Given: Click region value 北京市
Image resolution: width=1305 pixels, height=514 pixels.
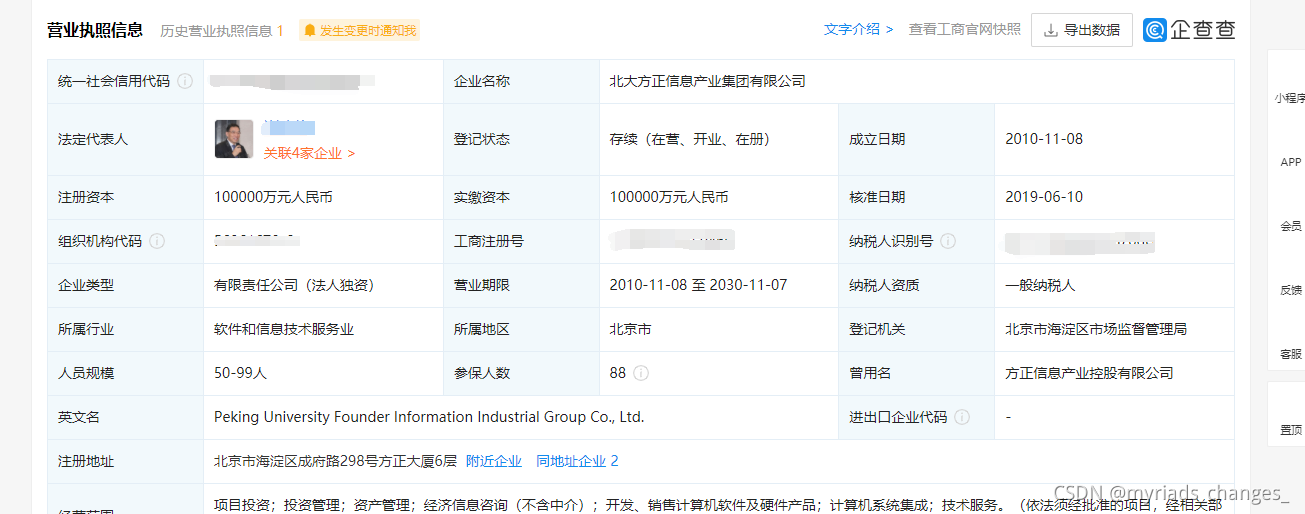Looking at the screenshot, I should [630, 329].
